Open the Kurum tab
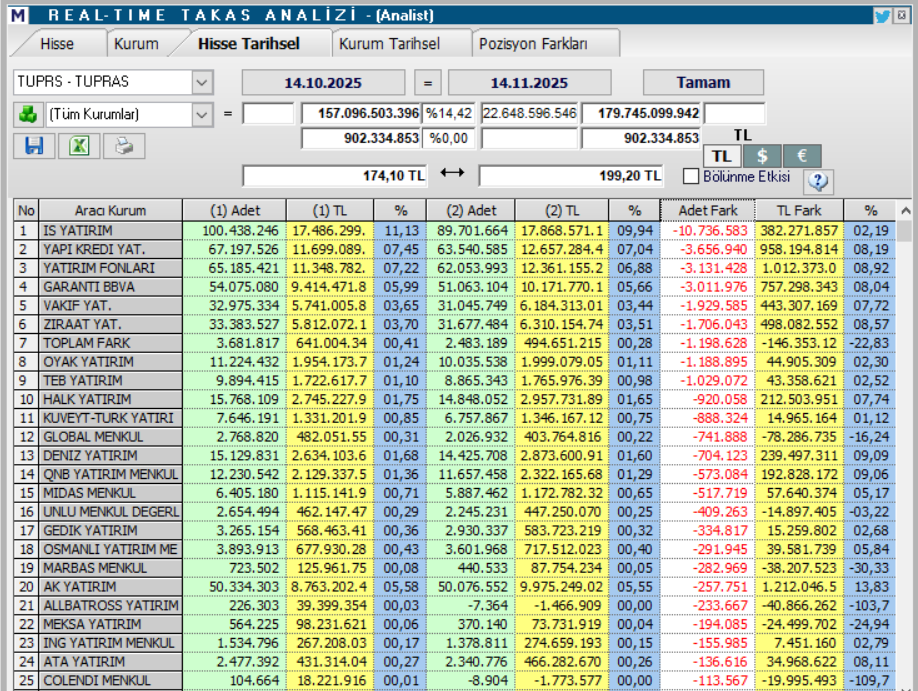The width and height of the screenshot is (918, 691). click(x=136, y=44)
